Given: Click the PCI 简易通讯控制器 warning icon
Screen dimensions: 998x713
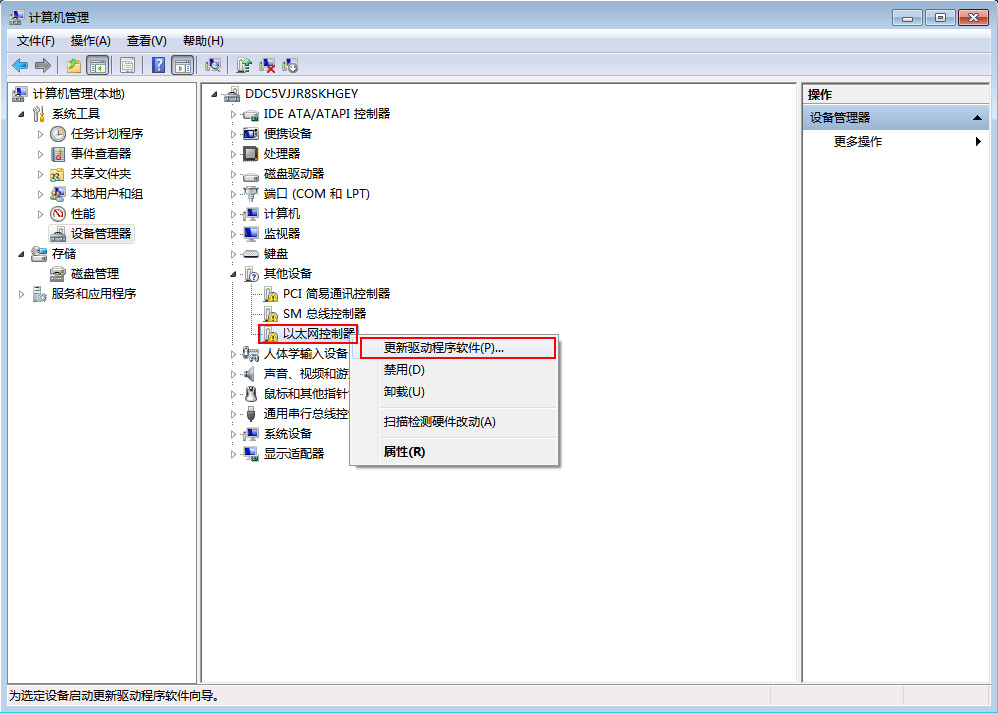Looking at the screenshot, I should click(x=271, y=294).
